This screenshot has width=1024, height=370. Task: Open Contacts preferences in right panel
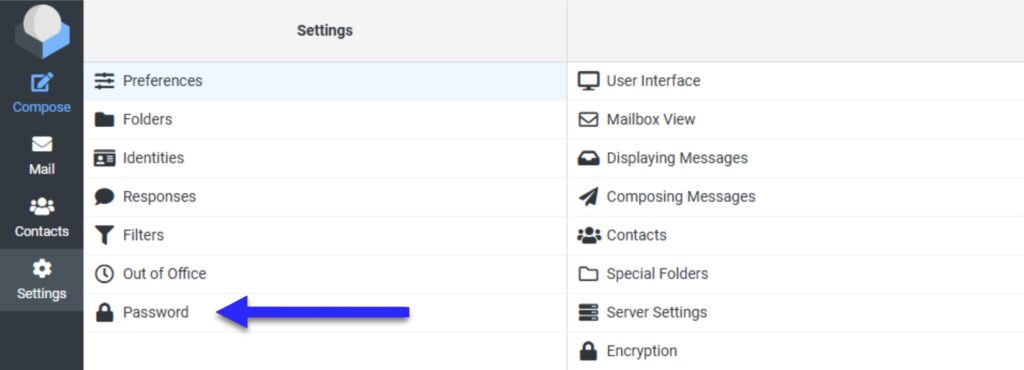(795, 235)
